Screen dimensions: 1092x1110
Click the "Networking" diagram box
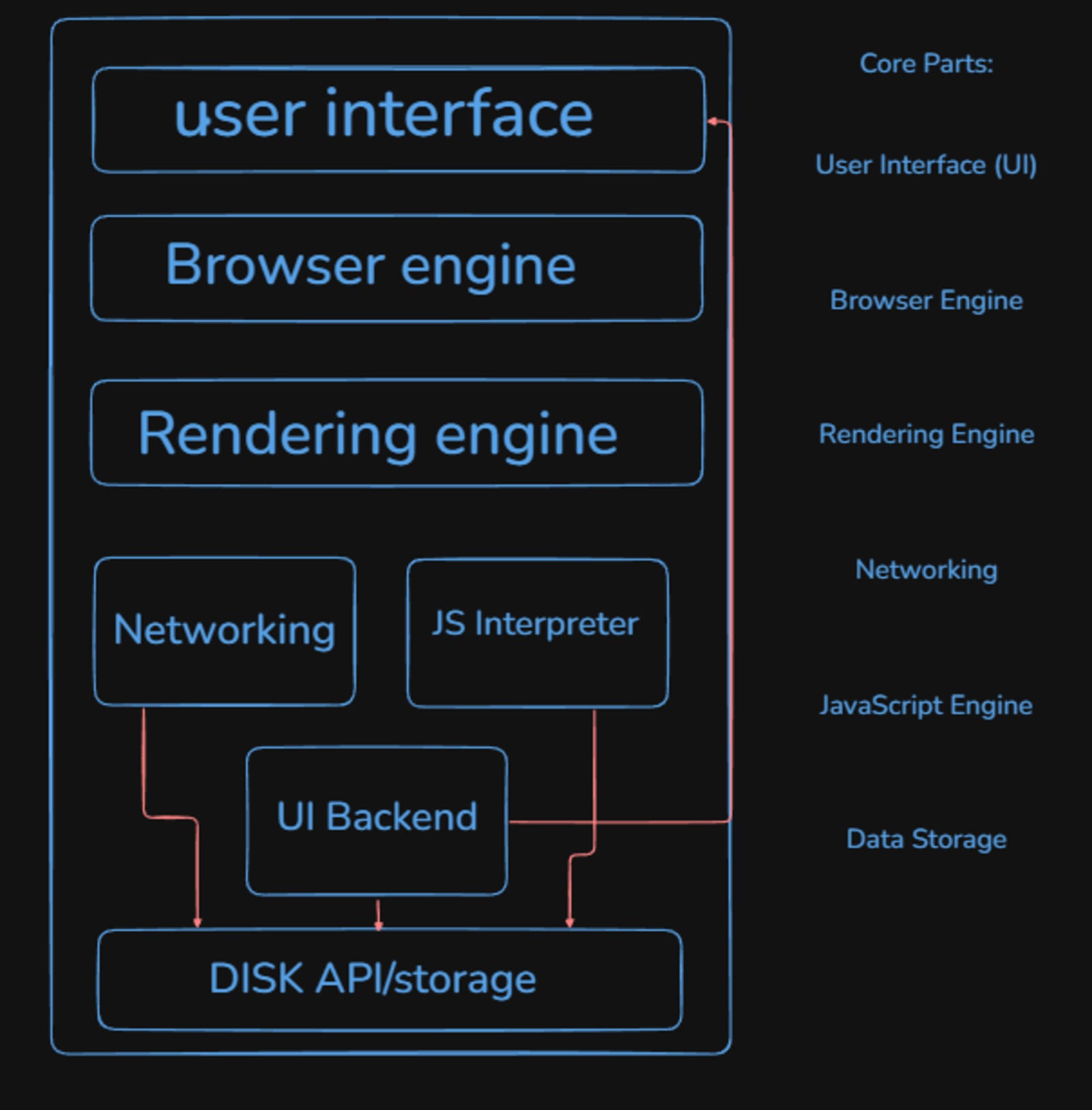coord(225,631)
